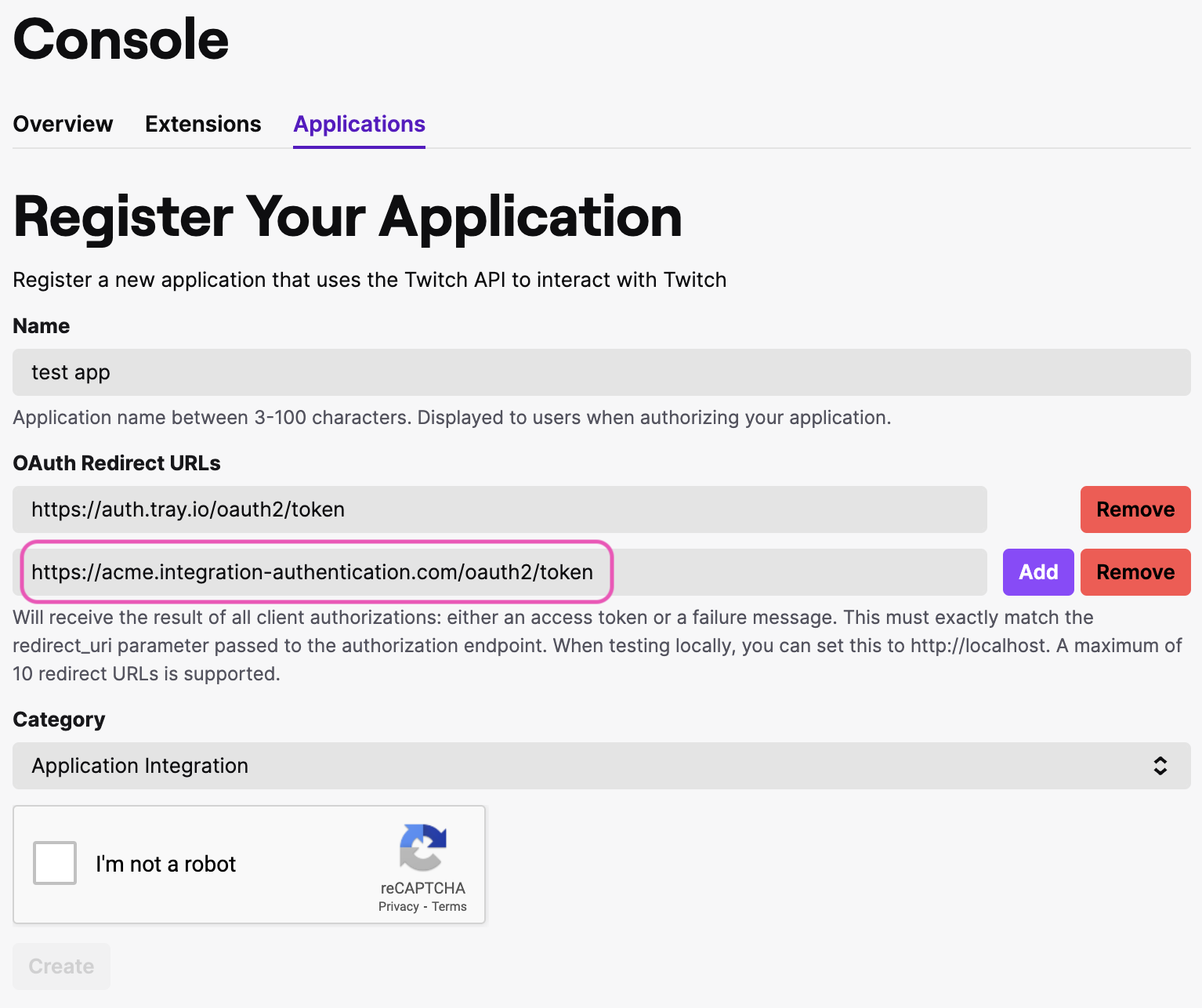The height and width of the screenshot is (1008, 1202).
Task: Open the Overview tab
Action: coord(63,124)
